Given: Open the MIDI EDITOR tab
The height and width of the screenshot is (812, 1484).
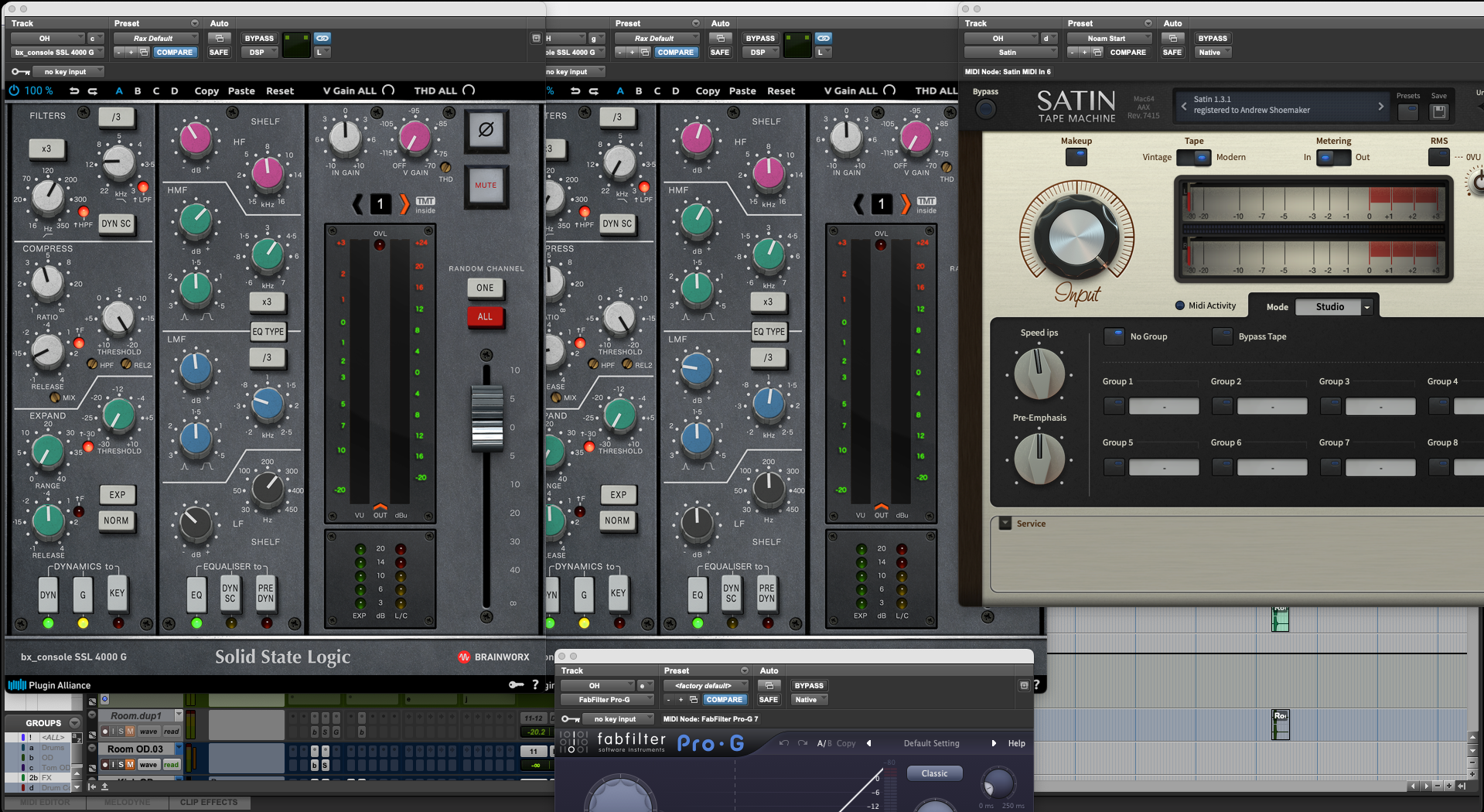Looking at the screenshot, I should click(x=45, y=802).
